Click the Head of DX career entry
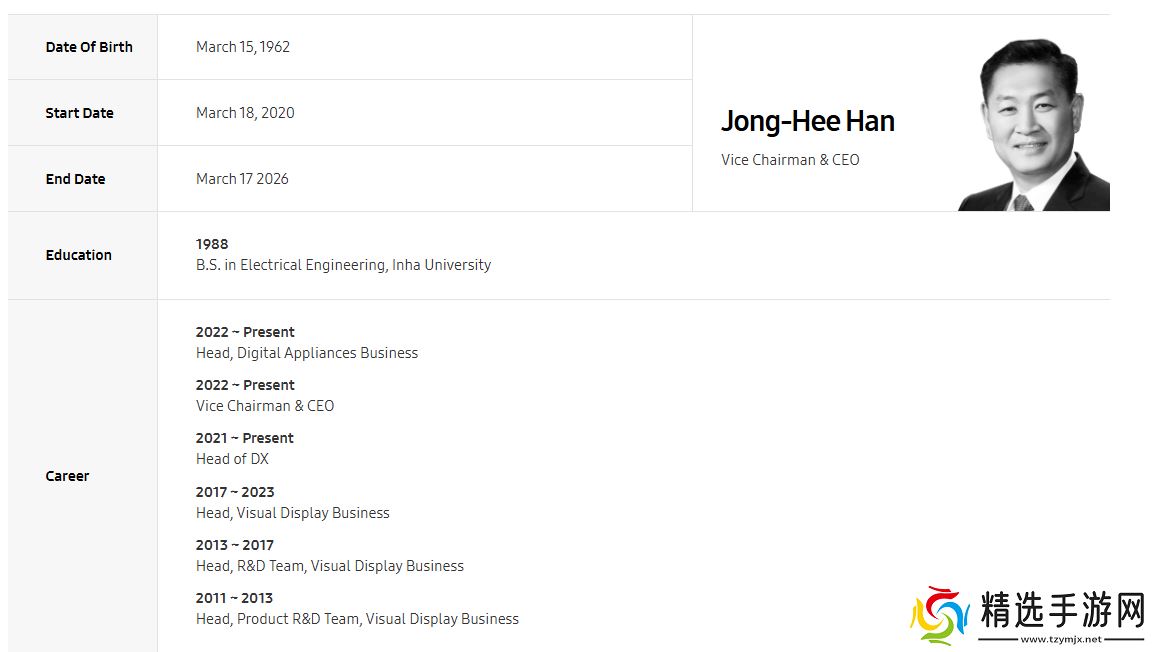This screenshot has height=652, width=1156. point(232,459)
